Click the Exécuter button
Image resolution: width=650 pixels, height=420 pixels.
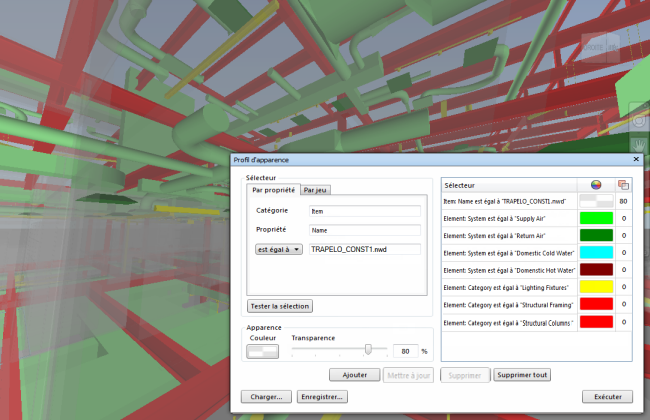[x=607, y=397]
